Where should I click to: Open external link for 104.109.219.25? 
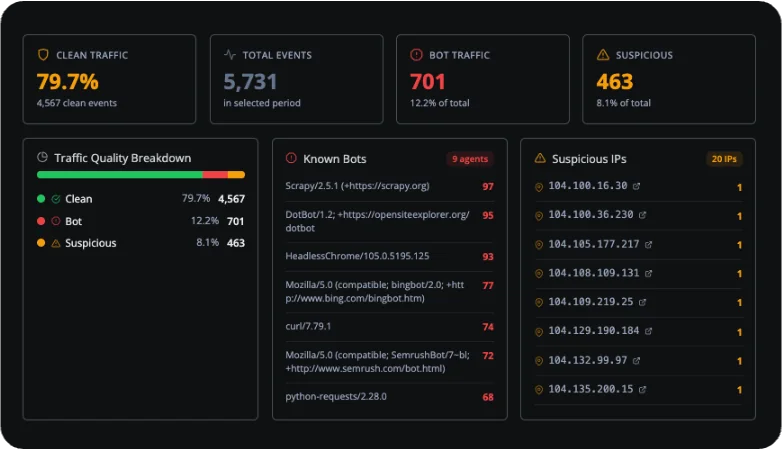click(642, 302)
